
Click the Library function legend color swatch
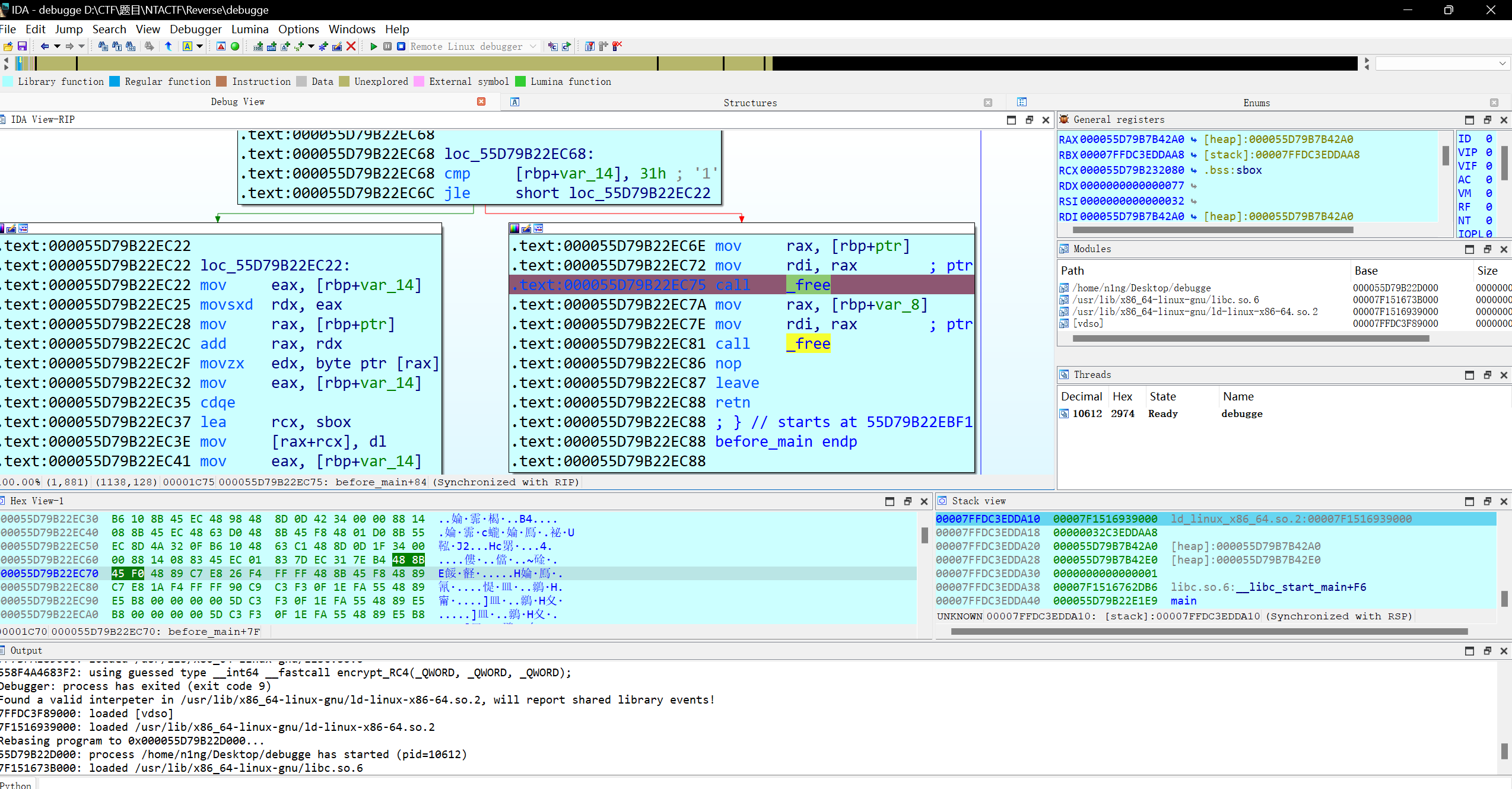8,81
